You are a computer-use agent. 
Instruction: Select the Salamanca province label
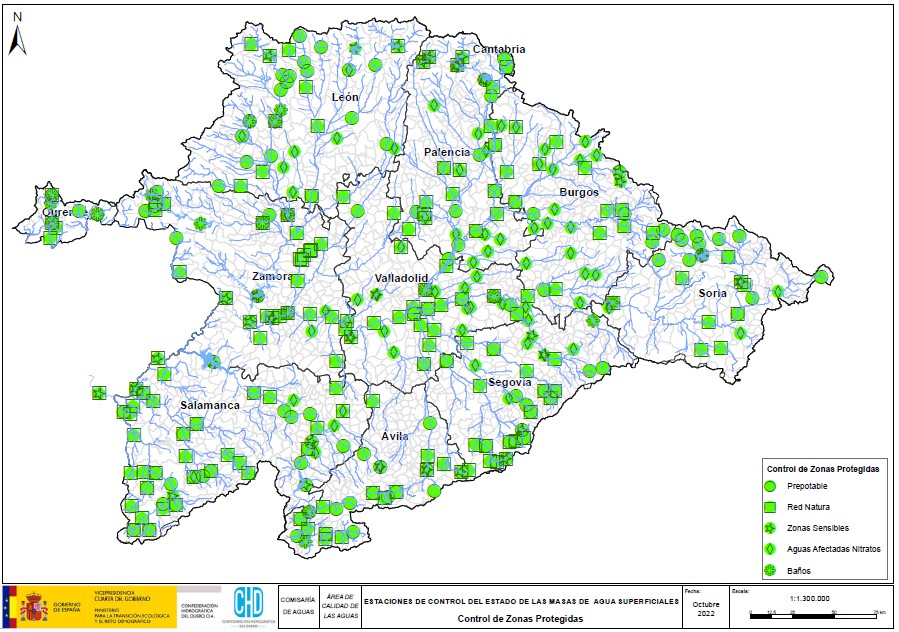(210, 405)
